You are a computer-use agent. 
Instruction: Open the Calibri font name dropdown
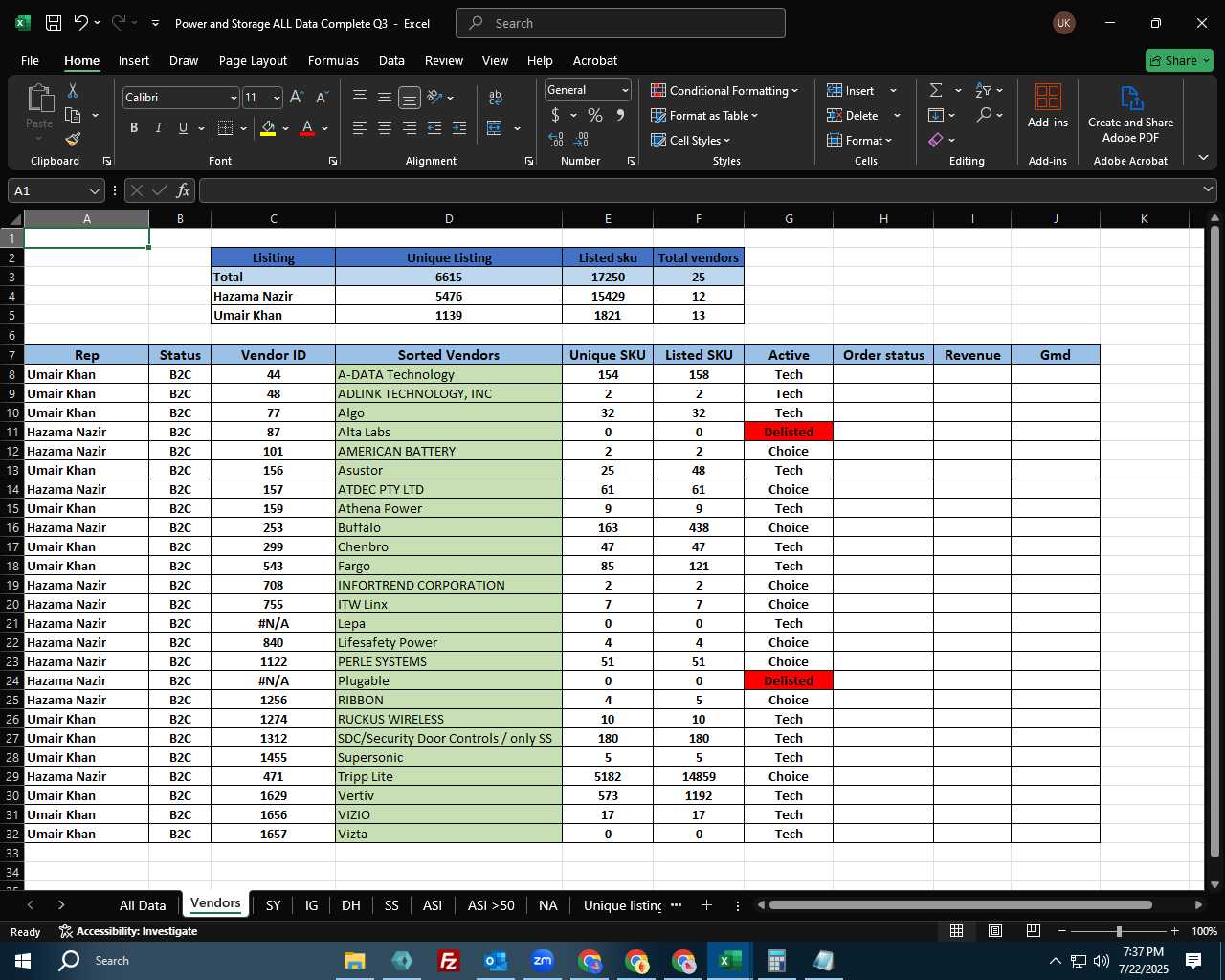point(233,98)
